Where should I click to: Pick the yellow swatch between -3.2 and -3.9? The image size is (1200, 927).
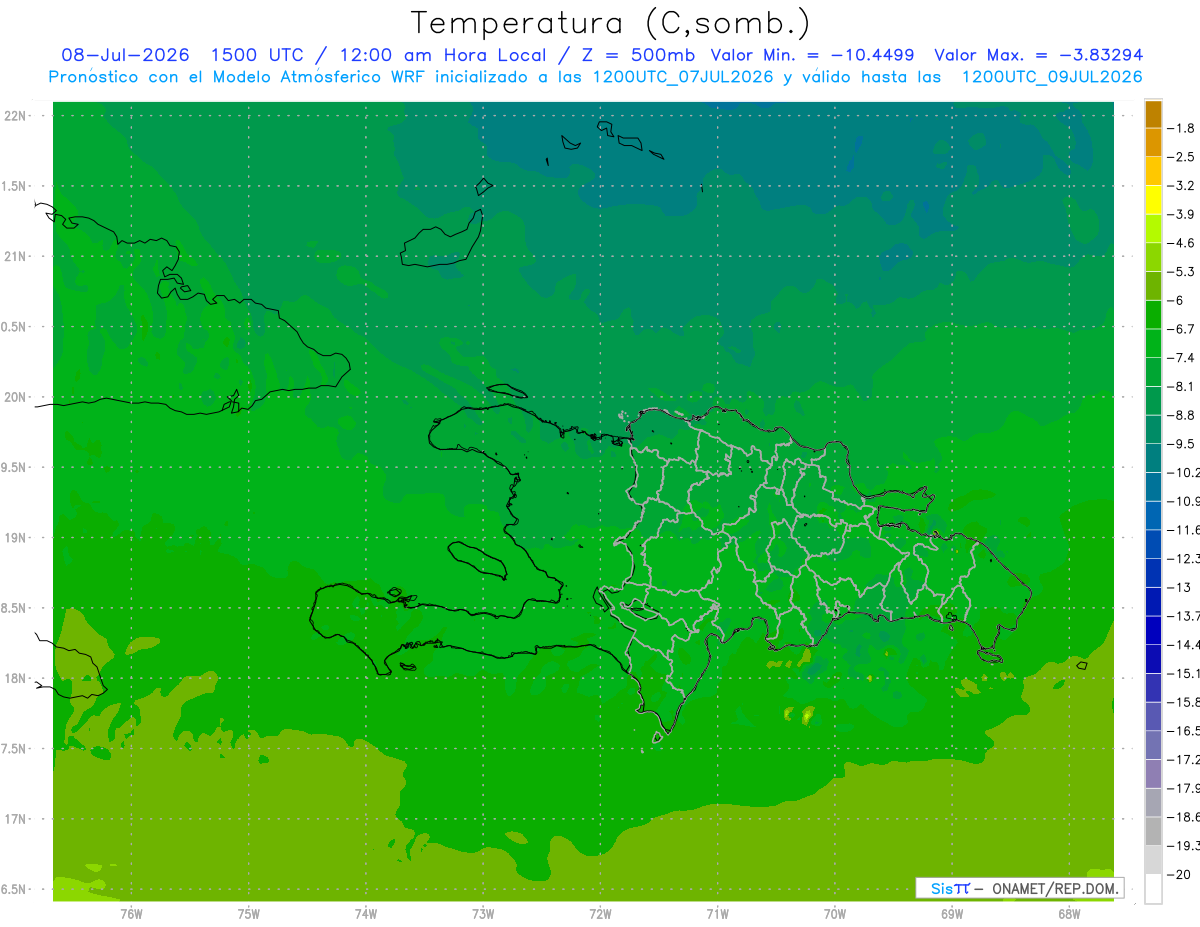(x=1153, y=200)
